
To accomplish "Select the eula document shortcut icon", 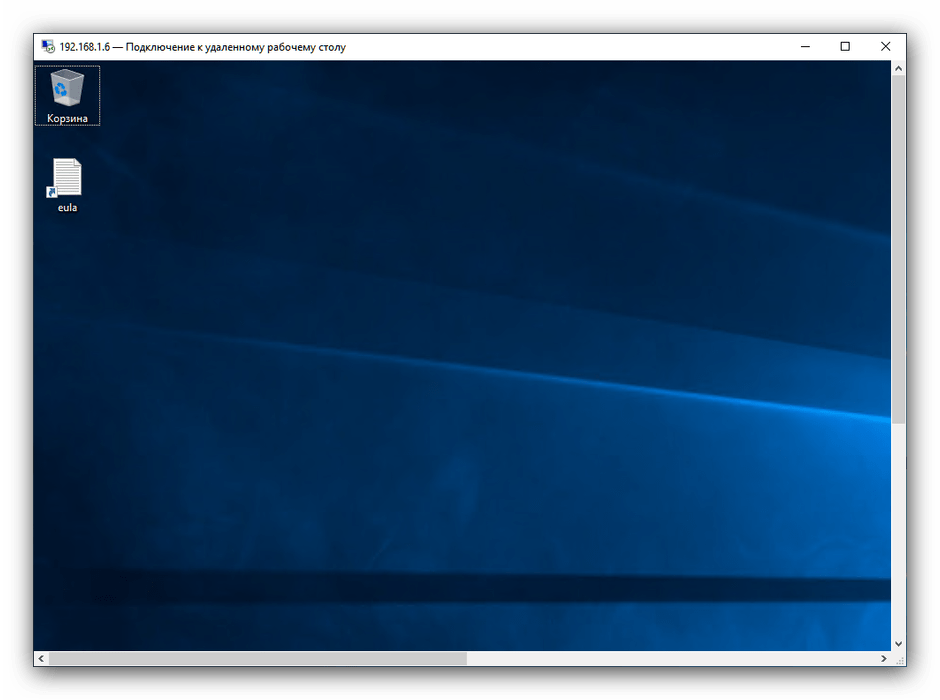I will (67, 177).
